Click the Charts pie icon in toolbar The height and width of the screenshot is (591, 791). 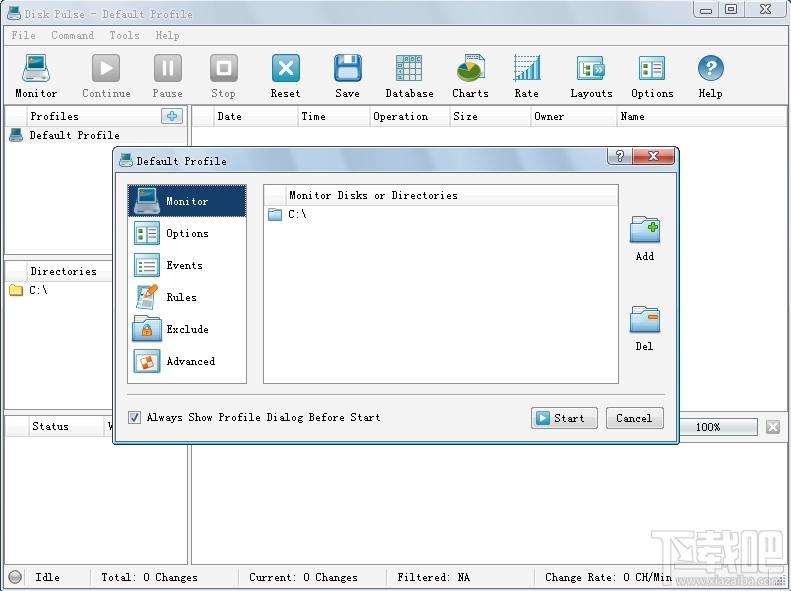coord(470,69)
